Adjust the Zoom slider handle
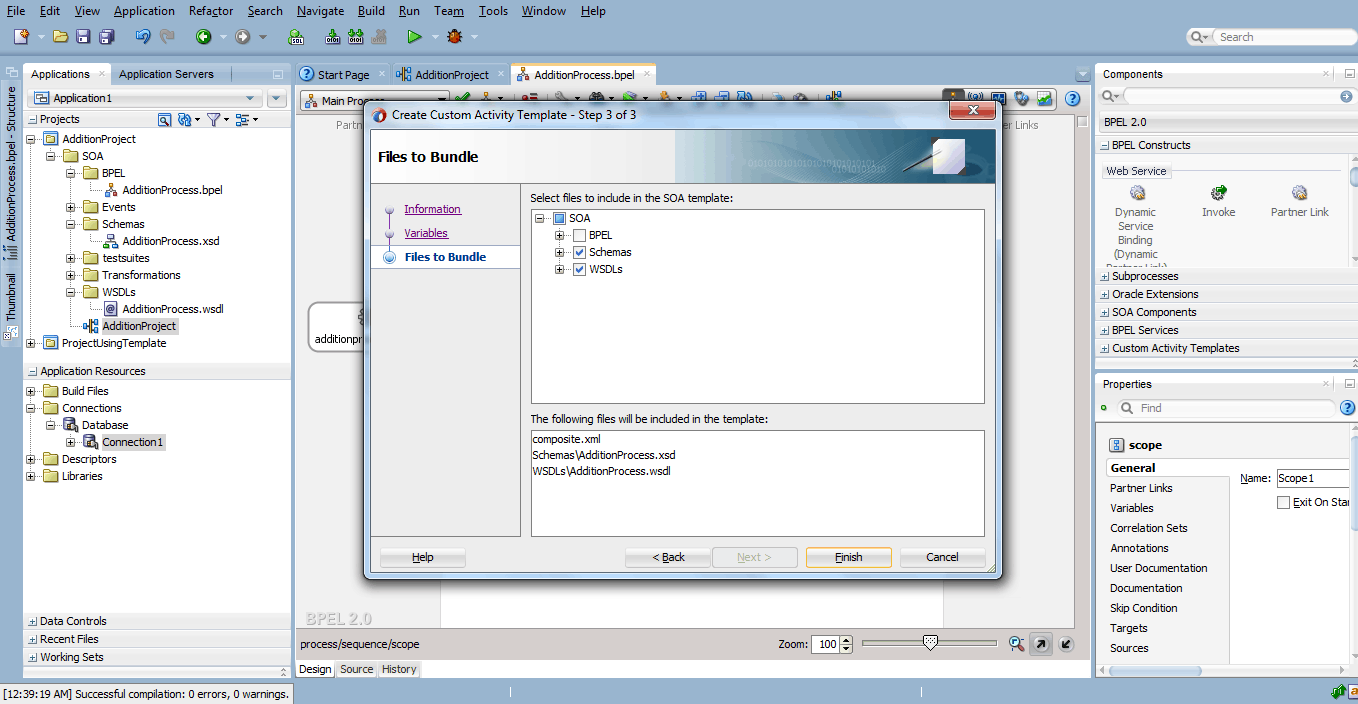This screenshot has width=1358, height=704. click(930, 642)
